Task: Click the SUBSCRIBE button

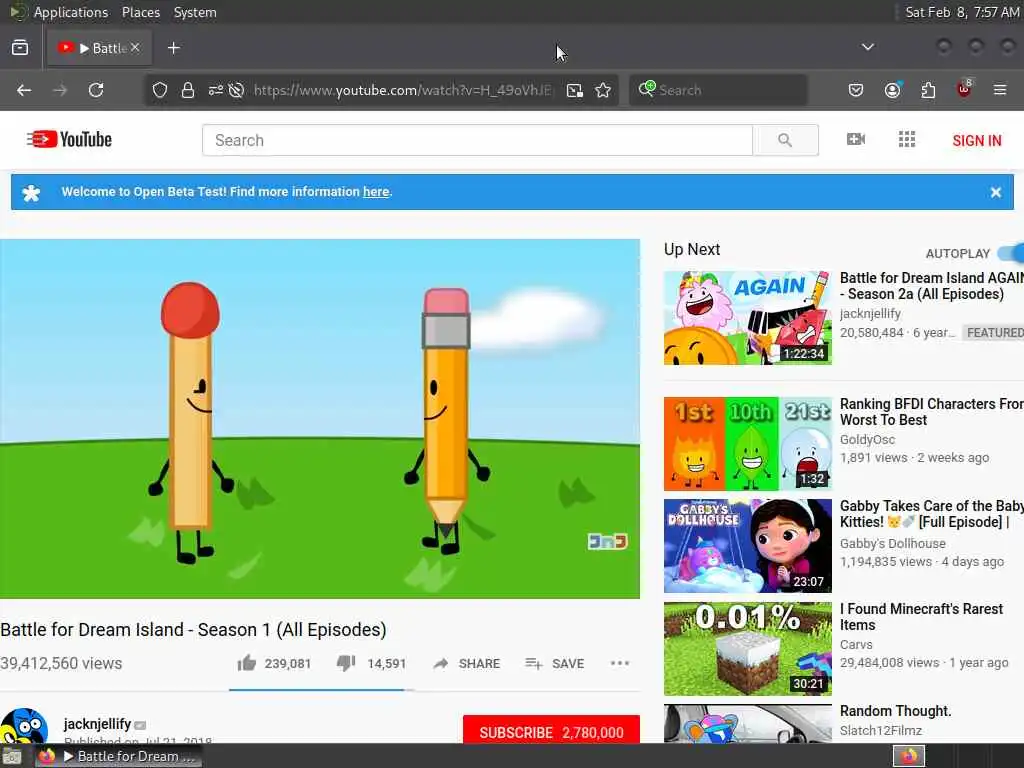Action: click(551, 731)
